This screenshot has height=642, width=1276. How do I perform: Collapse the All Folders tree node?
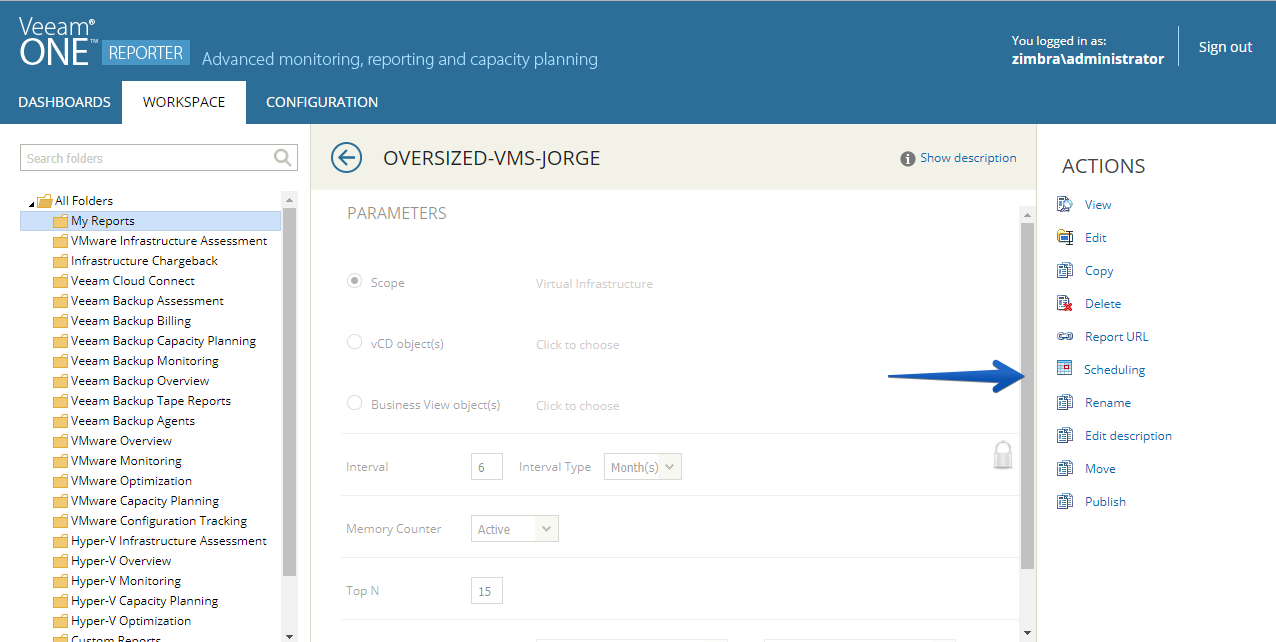click(31, 202)
